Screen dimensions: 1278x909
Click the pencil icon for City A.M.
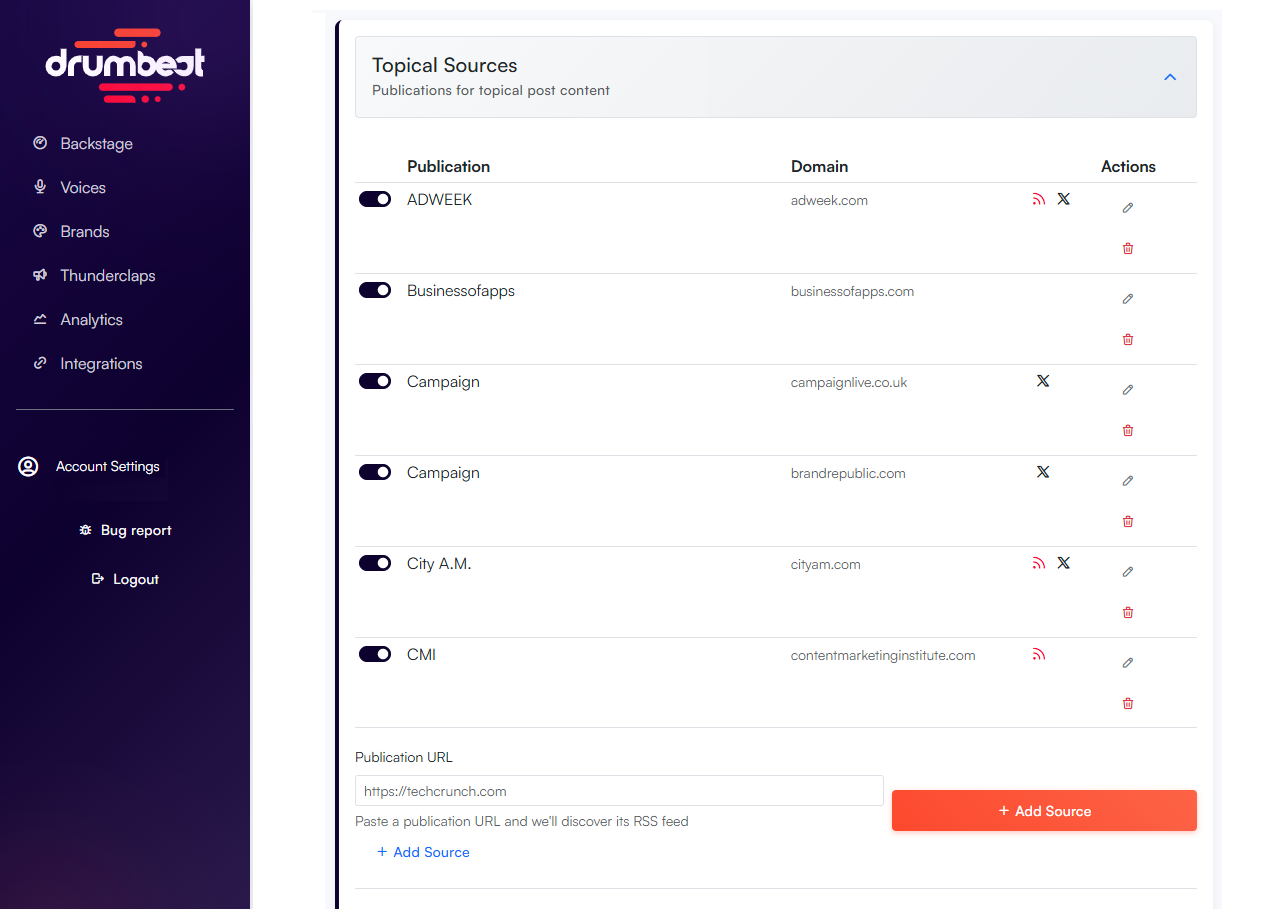(x=1128, y=572)
